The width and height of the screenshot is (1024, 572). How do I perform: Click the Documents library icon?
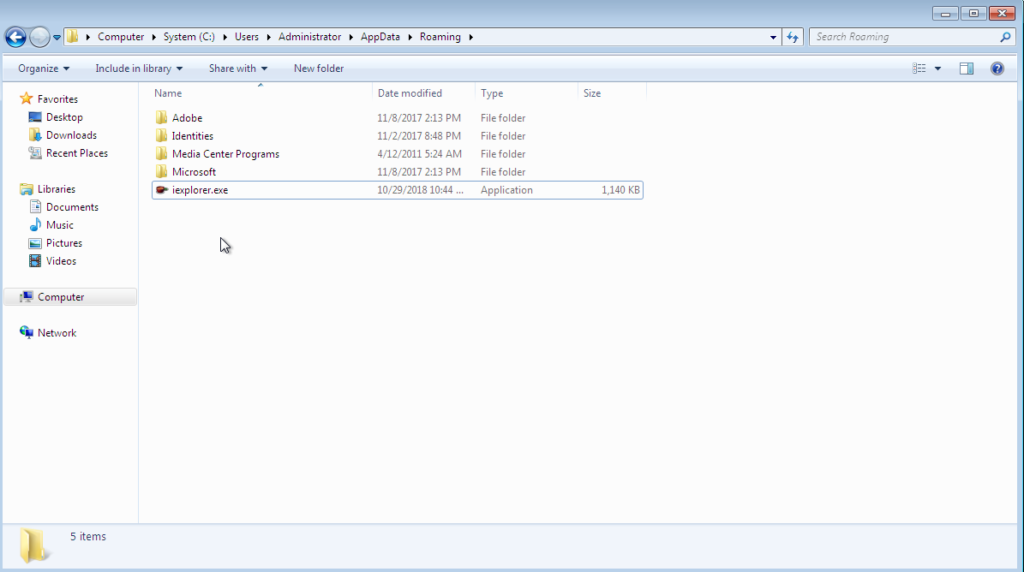point(35,207)
